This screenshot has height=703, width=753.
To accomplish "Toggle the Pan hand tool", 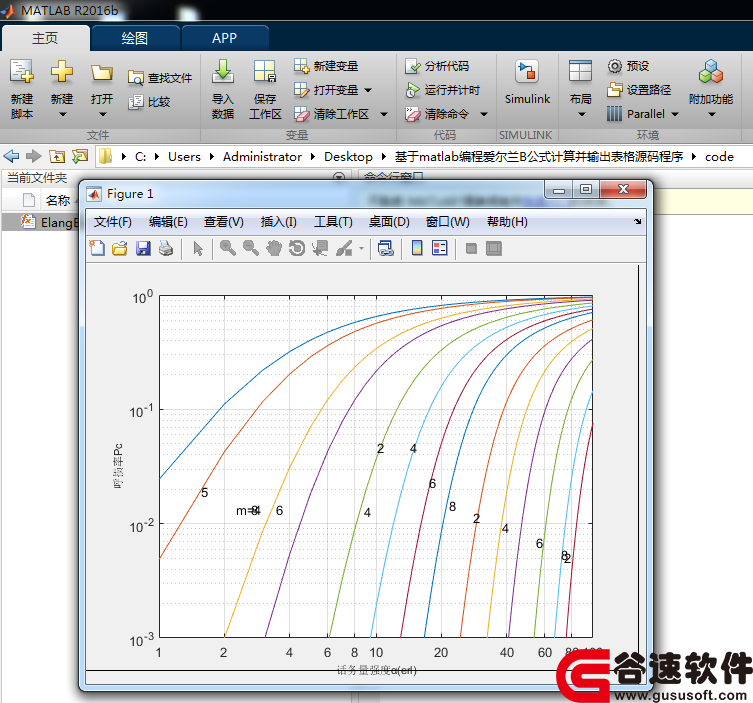I will pos(274,248).
